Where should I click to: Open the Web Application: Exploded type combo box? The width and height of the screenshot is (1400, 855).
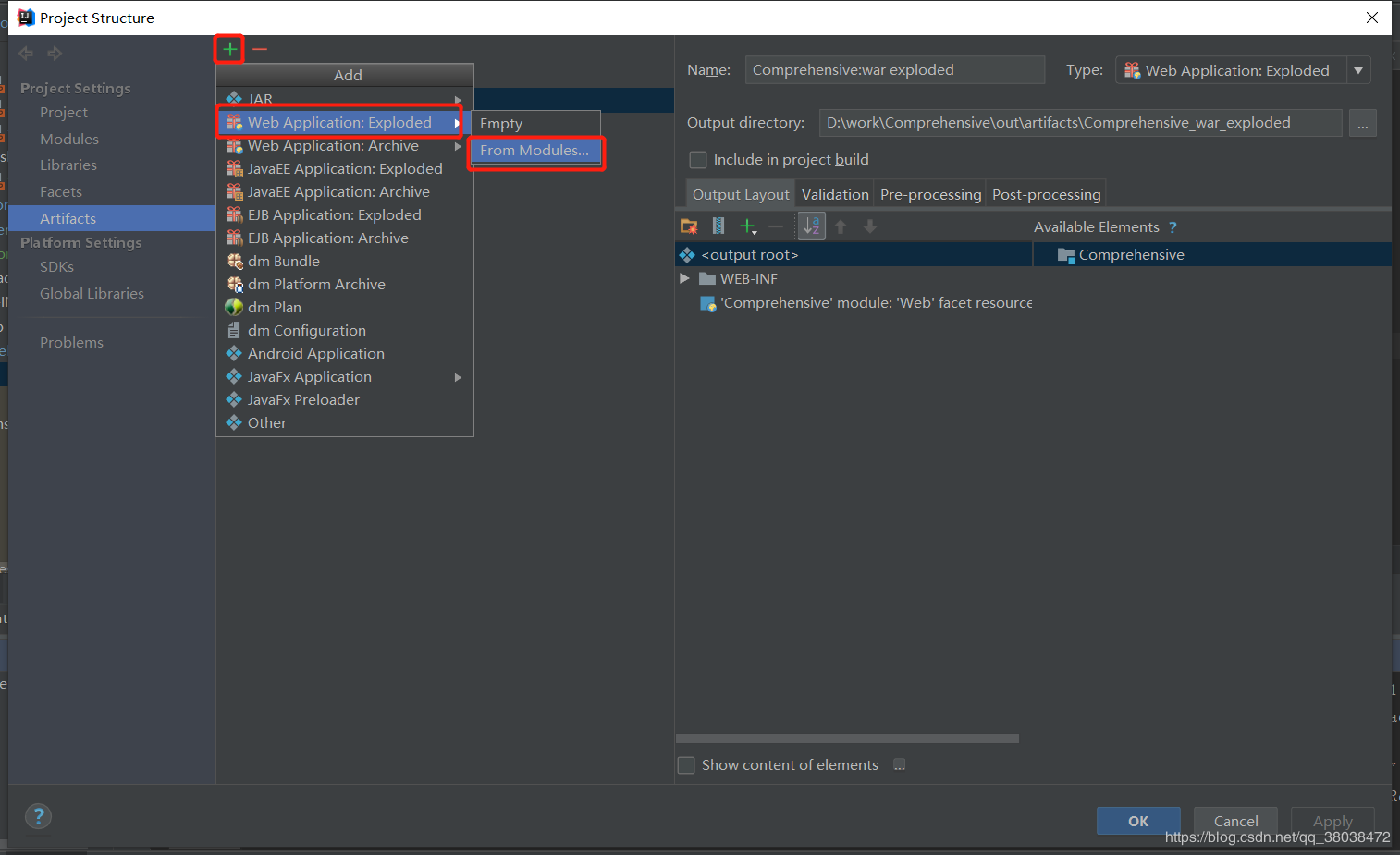(1243, 70)
